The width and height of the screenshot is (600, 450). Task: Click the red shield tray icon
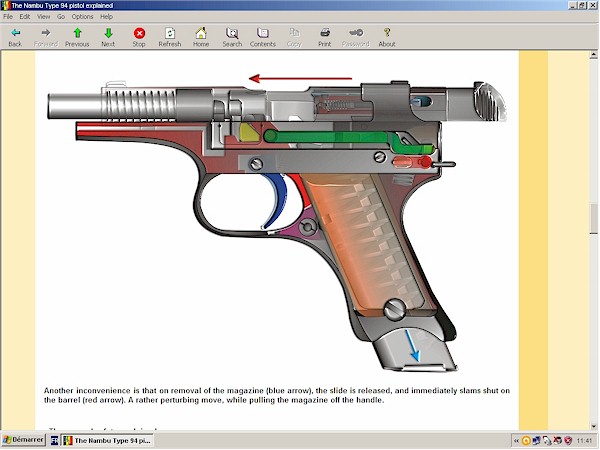coord(568,441)
